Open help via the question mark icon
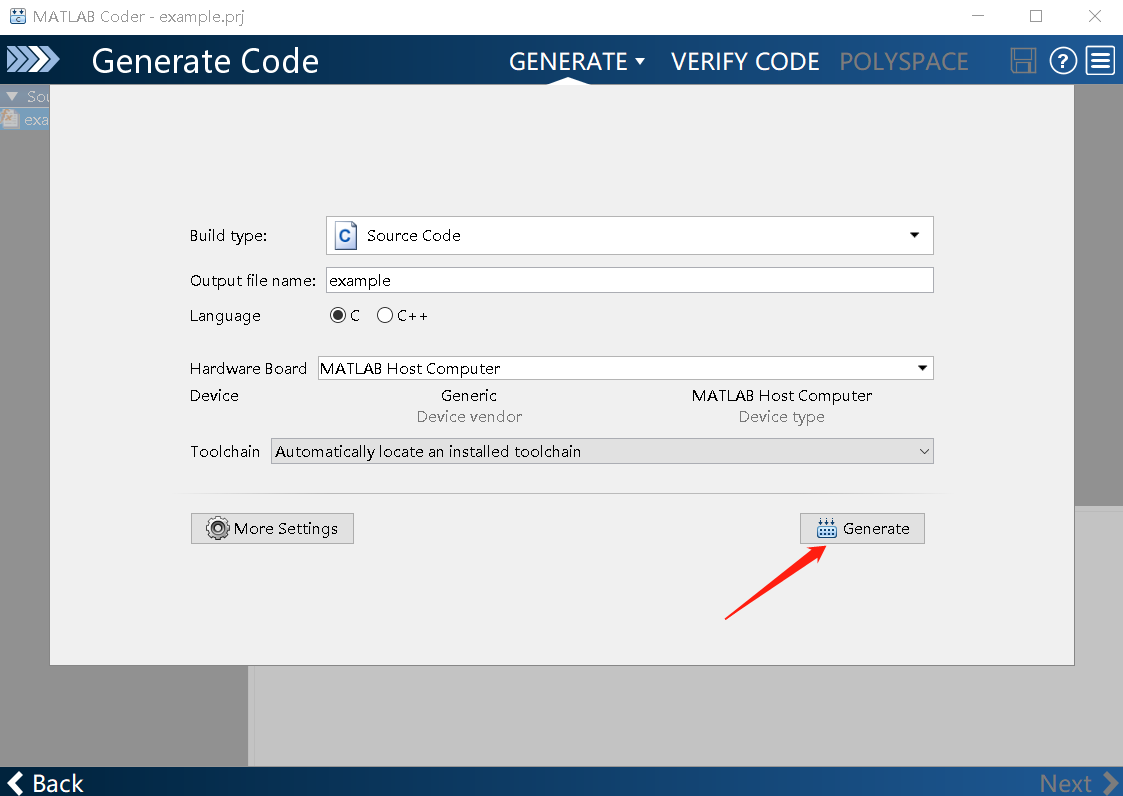 point(1063,61)
